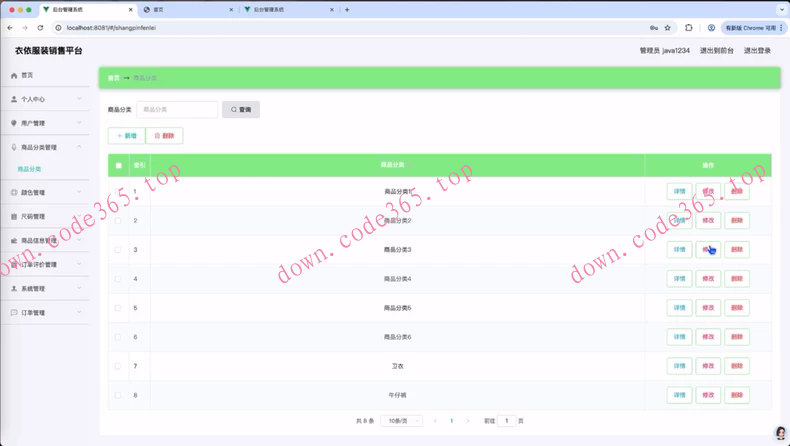
Task: Click the 用户管理 sidebar icon
Action: tap(14, 123)
